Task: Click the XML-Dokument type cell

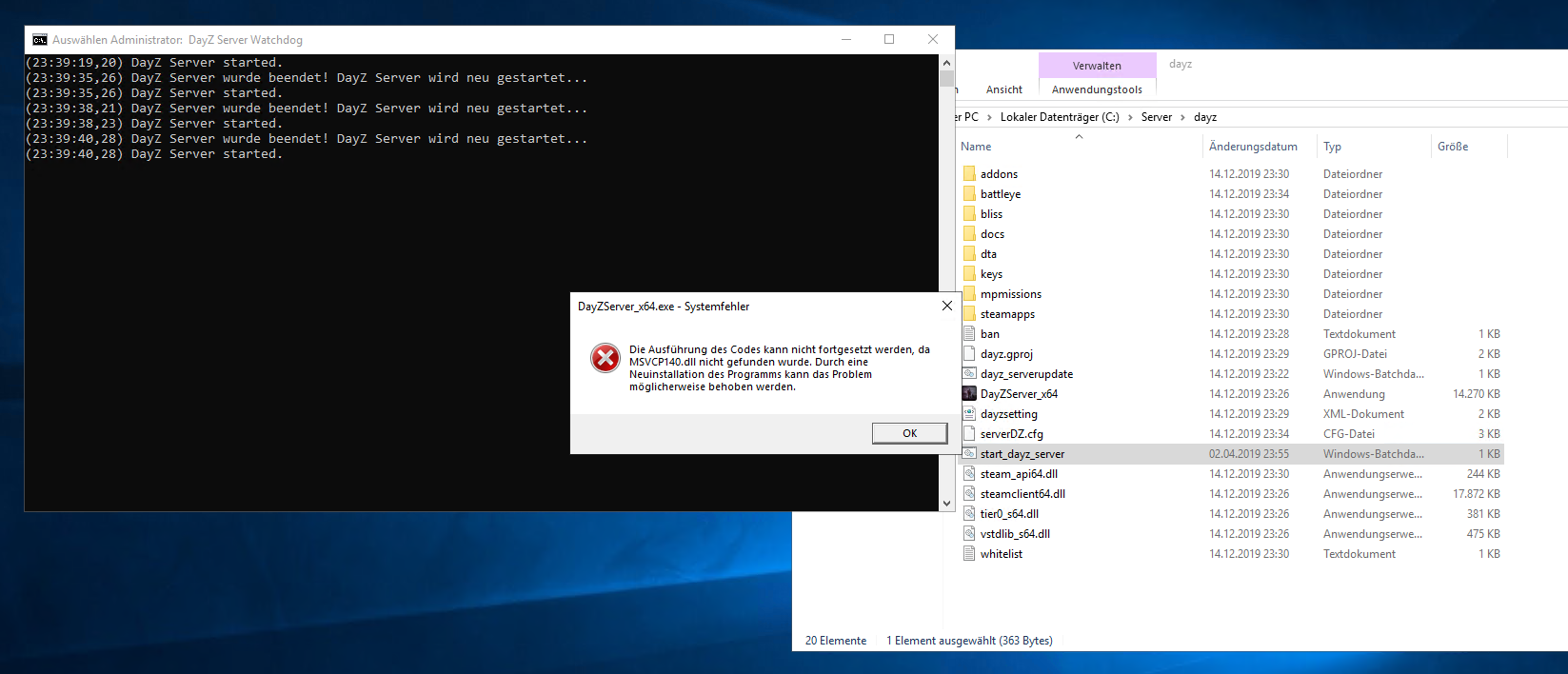Action: point(1363,414)
